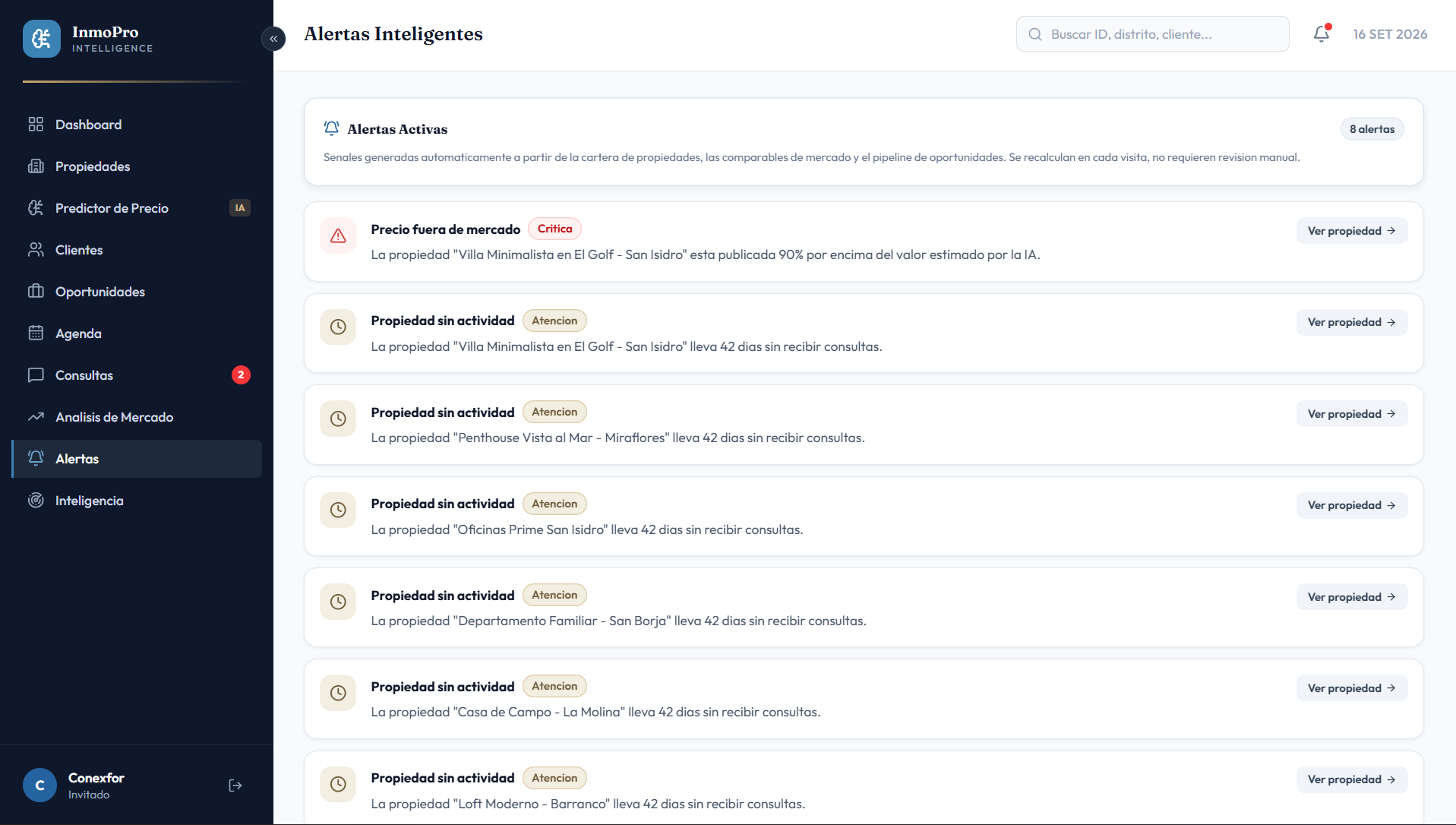Click the 16 SET 2026 date label
The width and height of the screenshot is (1456, 825).
1390,34
